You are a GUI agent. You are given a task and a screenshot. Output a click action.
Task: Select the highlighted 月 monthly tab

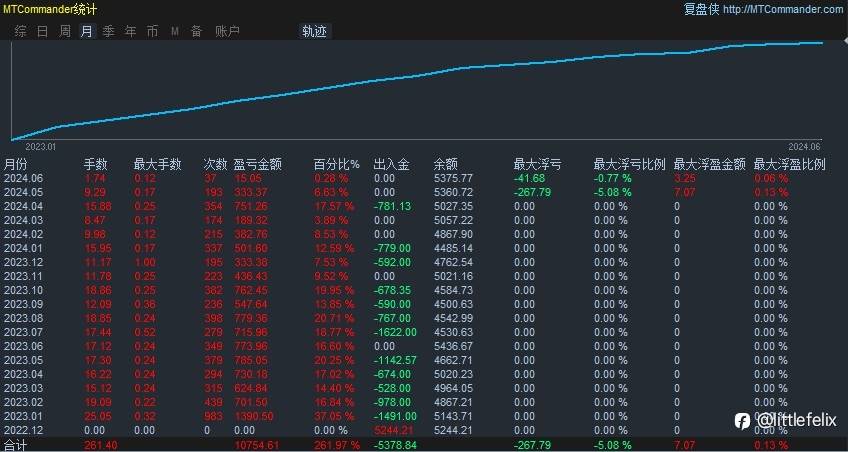[87, 31]
